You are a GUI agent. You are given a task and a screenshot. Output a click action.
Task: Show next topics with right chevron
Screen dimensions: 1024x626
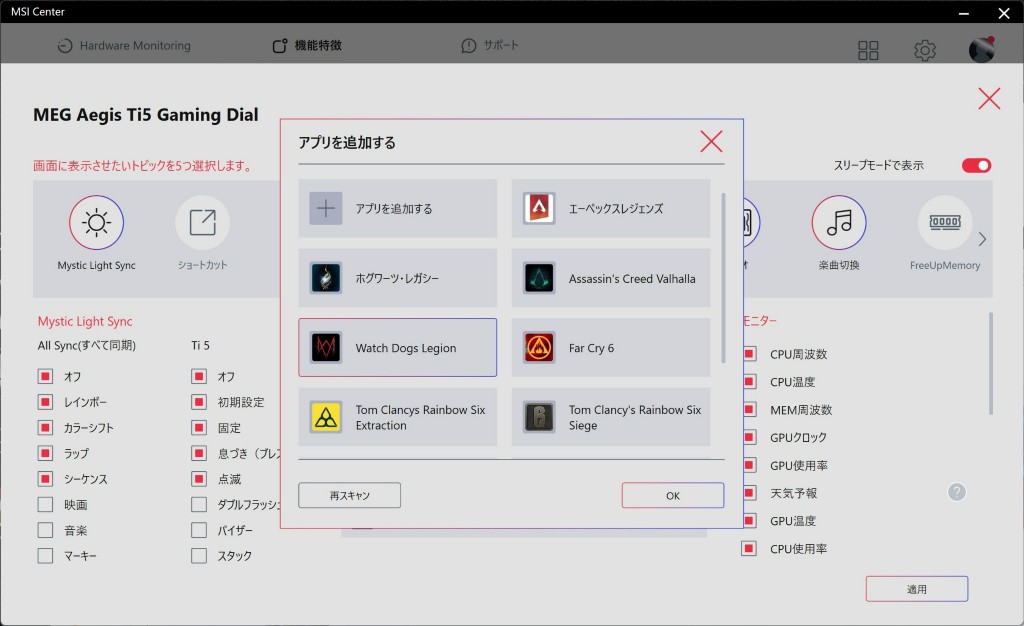982,240
